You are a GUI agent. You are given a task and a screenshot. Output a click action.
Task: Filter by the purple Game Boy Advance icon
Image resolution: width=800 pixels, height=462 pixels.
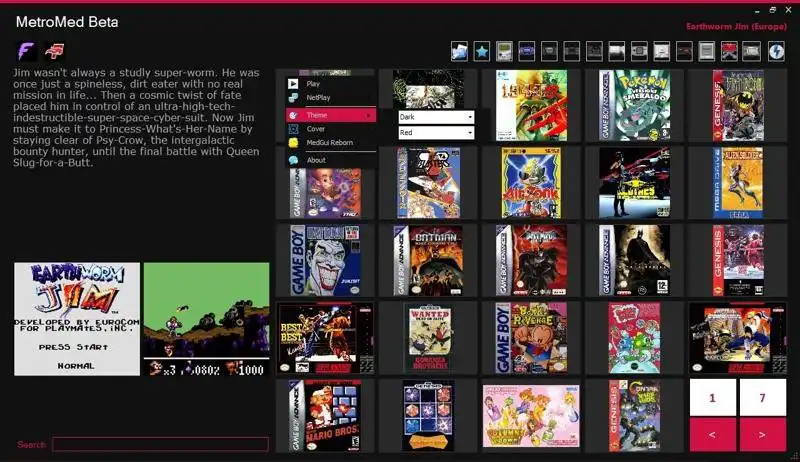click(527, 52)
